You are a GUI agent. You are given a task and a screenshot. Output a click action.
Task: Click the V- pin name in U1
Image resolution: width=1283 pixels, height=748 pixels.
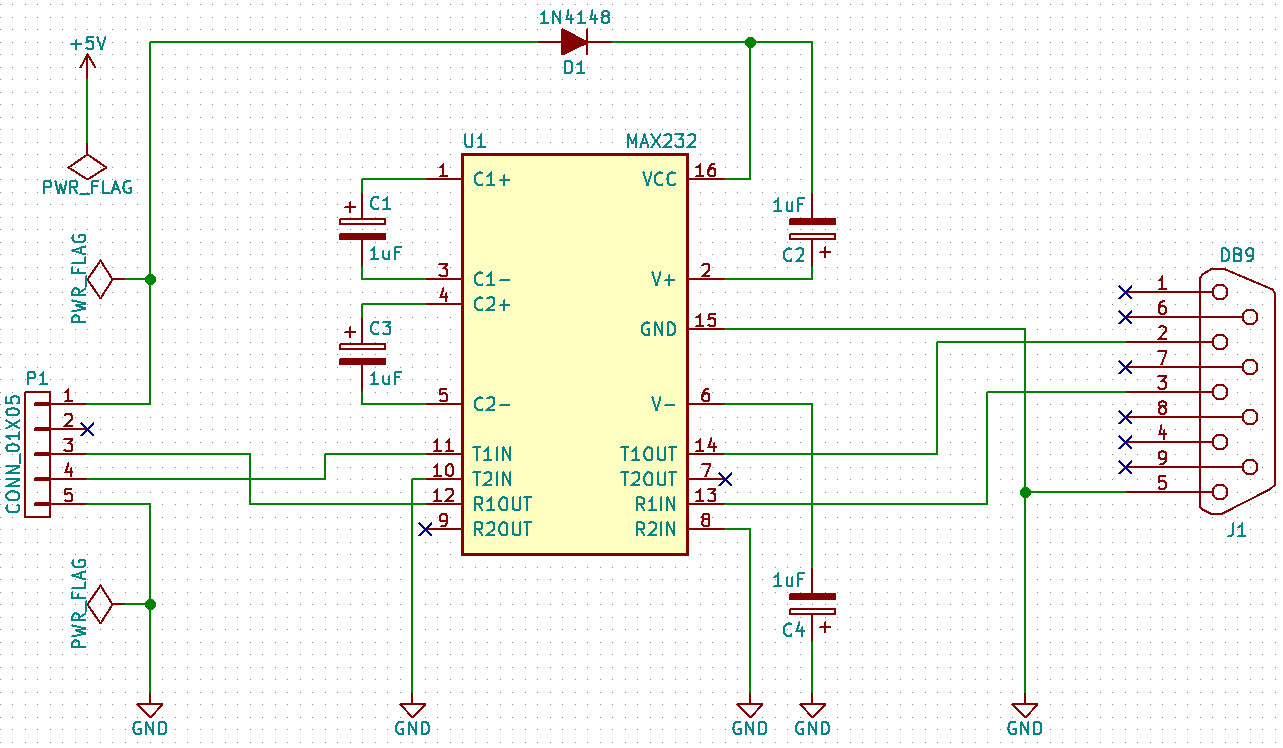664,405
